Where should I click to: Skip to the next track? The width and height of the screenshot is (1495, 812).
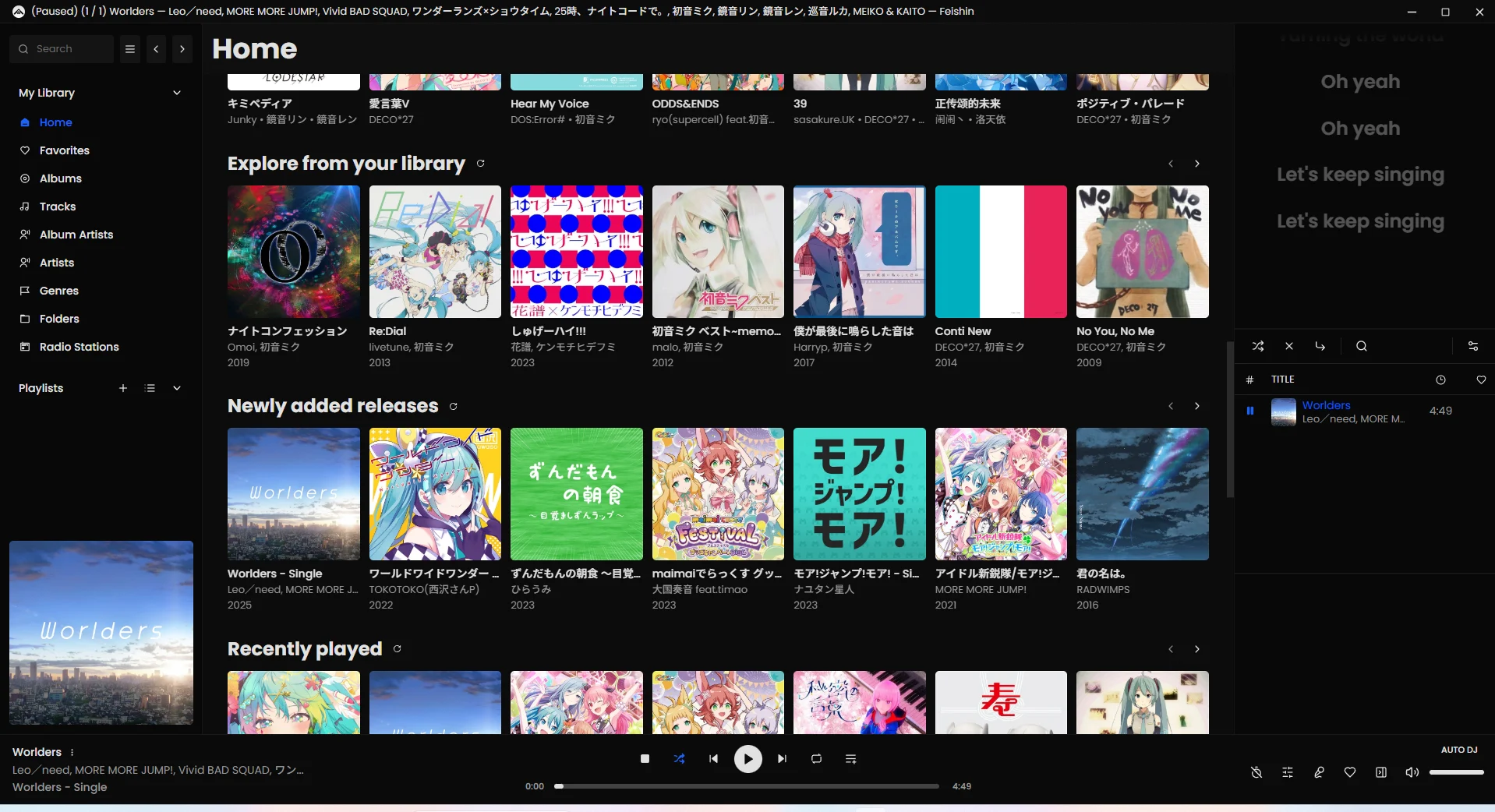point(782,759)
